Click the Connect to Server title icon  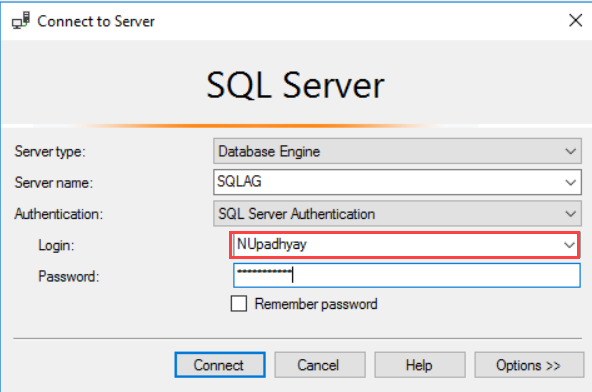[21, 20]
